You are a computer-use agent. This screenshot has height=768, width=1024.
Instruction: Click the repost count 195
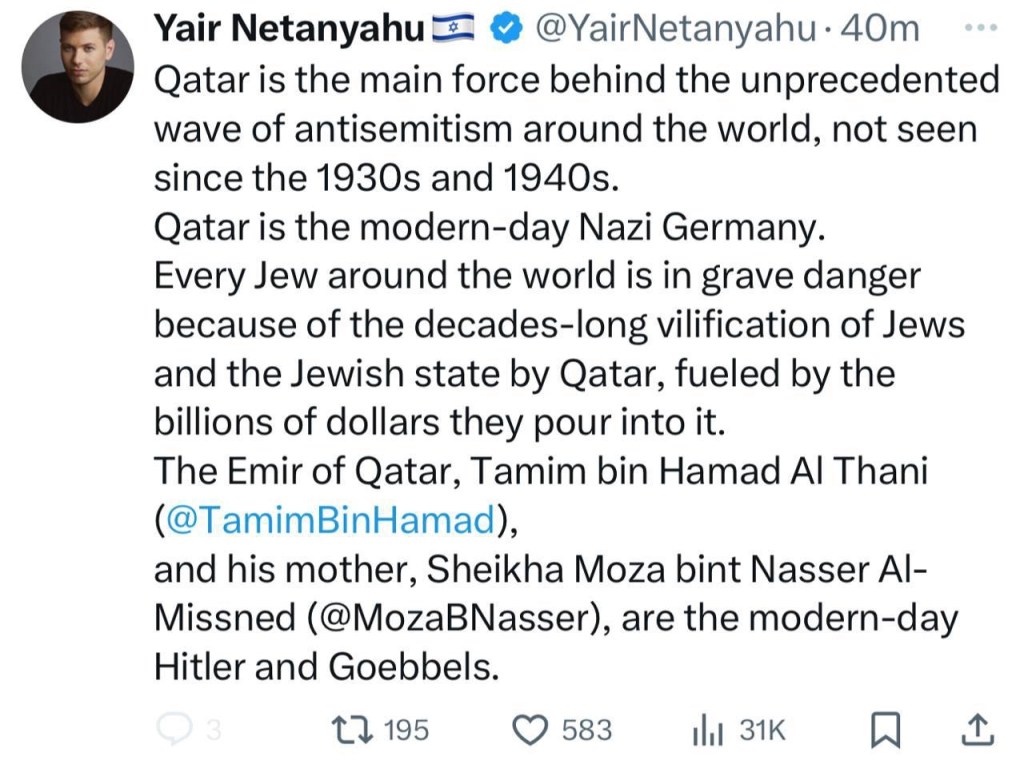click(x=406, y=731)
